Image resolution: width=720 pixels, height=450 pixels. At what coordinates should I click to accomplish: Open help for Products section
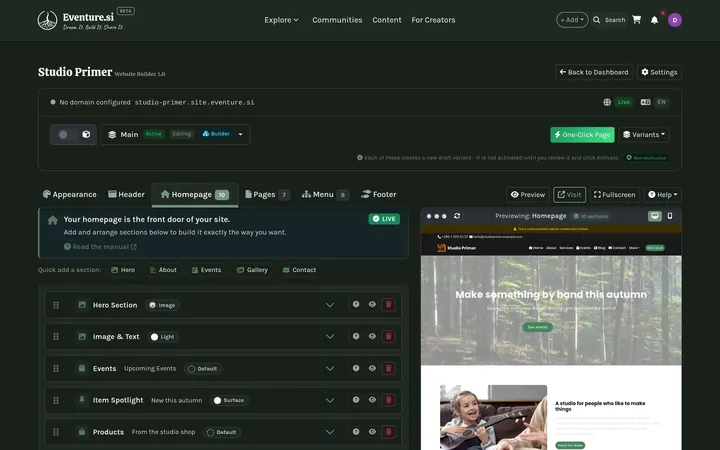click(356, 431)
